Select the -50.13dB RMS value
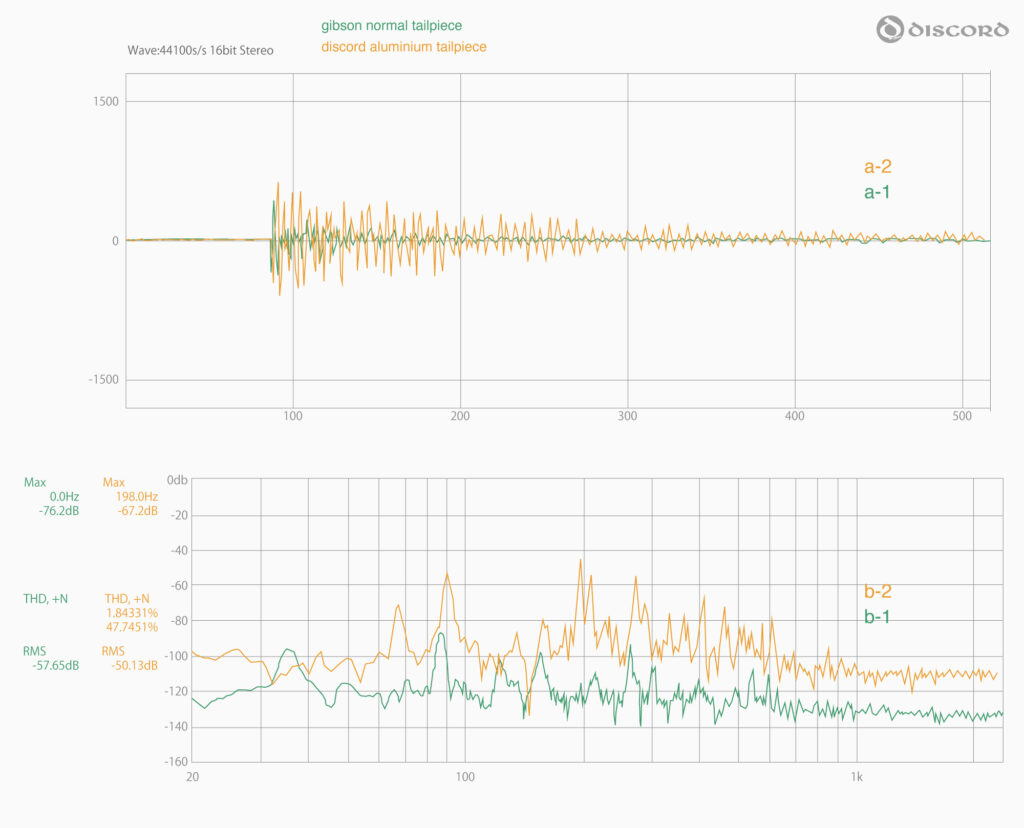This screenshot has height=828, width=1024. 134,664
